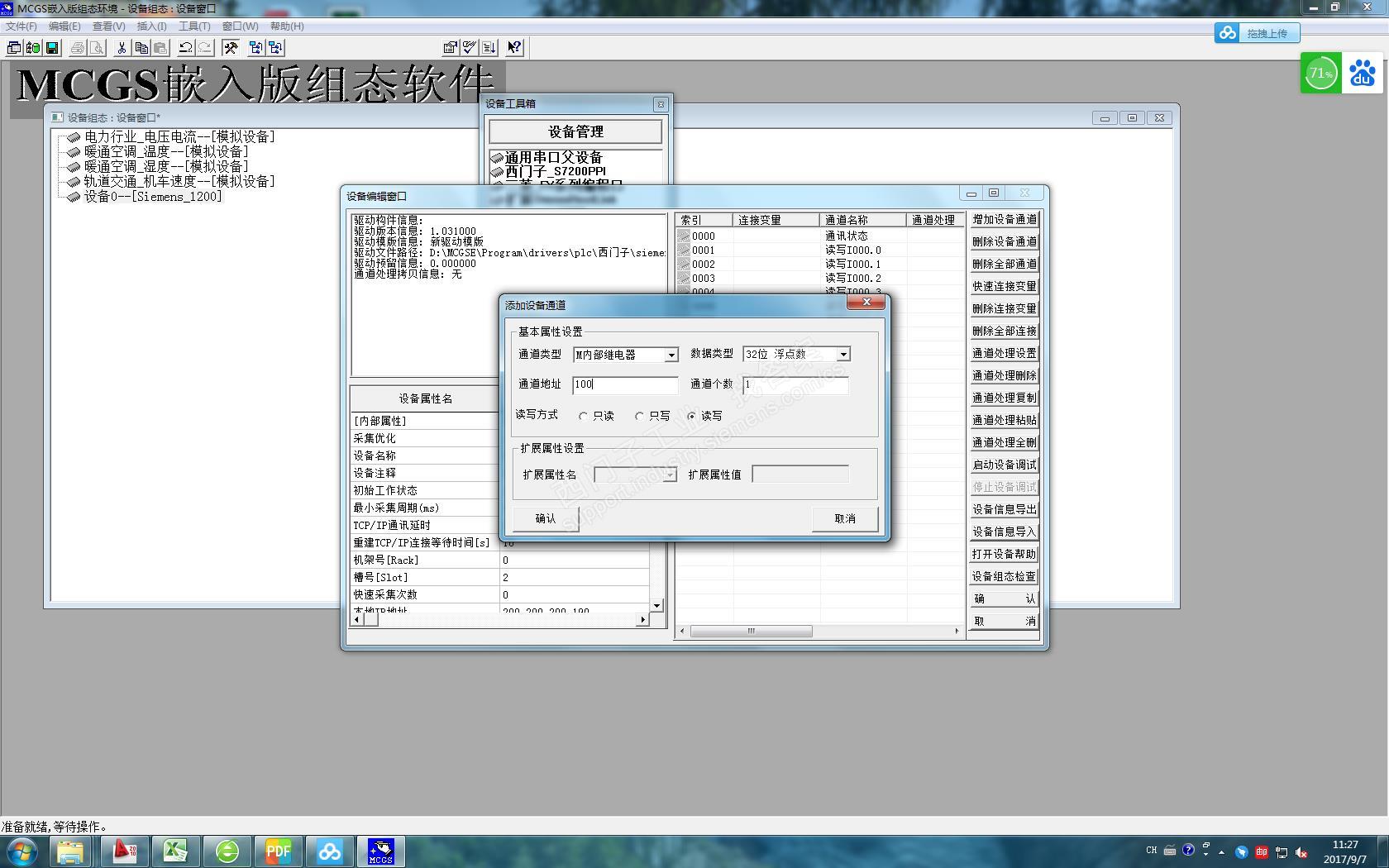Image resolution: width=1389 pixels, height=868 pixels.
Task: Select 西门子_S7200PPI in the device toolbox
Action: point(555,171)
